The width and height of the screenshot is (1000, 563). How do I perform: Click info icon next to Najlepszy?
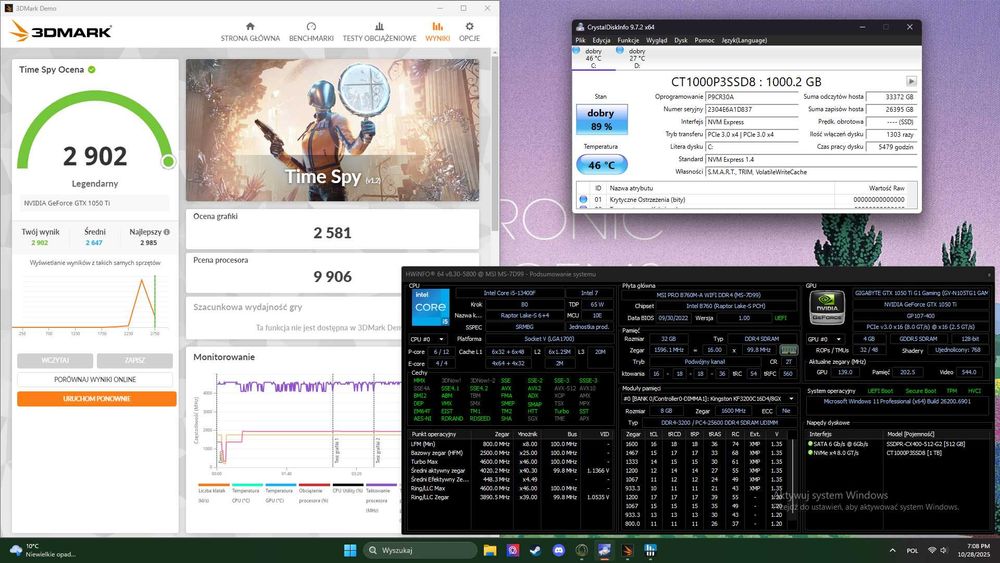tap(166, 232)
